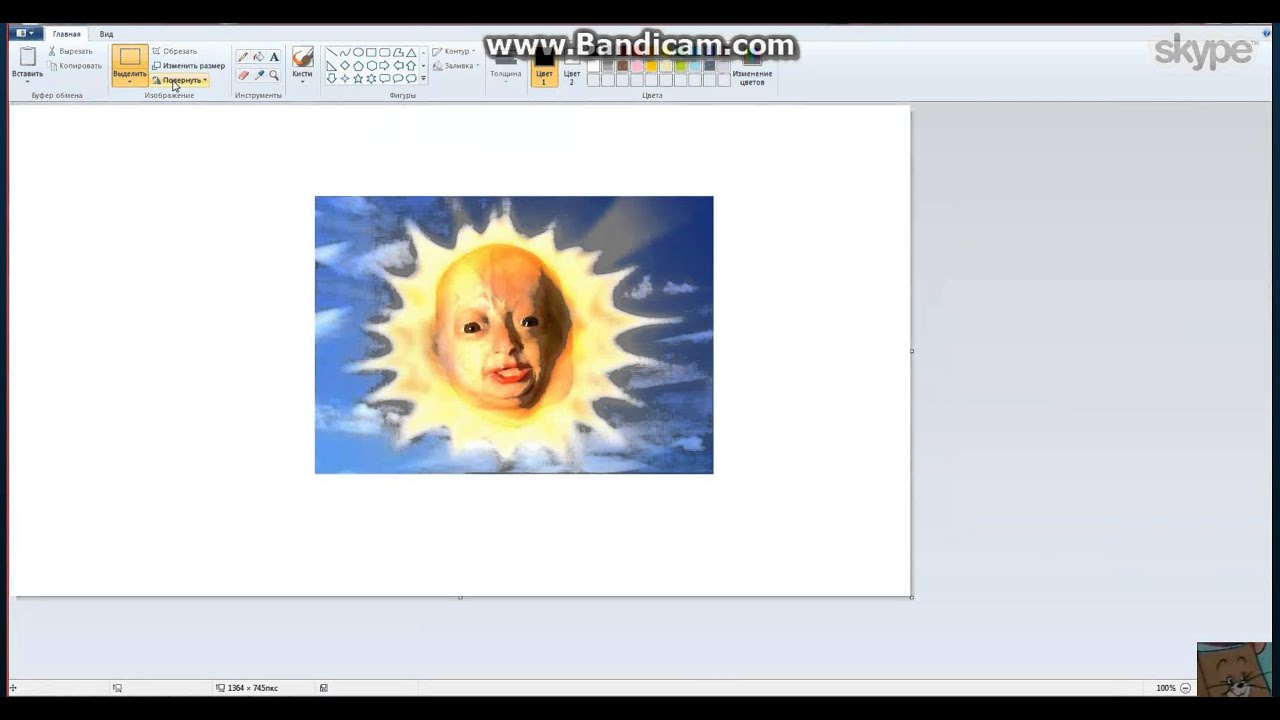This screenshot has height=720, width=1280.
Task: Choose the Down arrow shape
Action: pyautogui.click(x=332, y=79)
